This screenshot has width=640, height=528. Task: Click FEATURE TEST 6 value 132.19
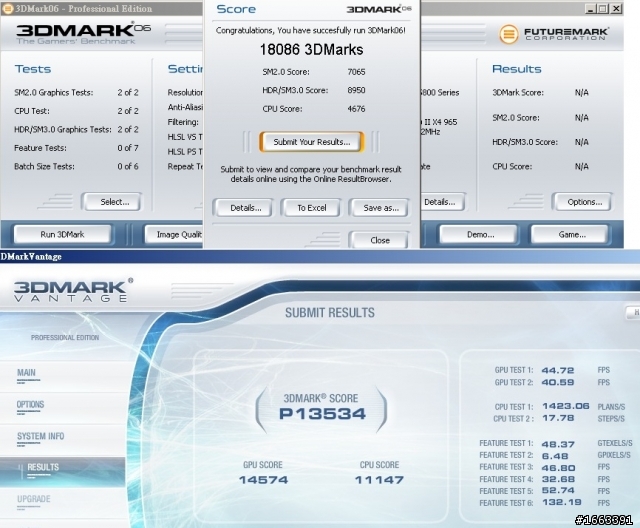point(562,502)
